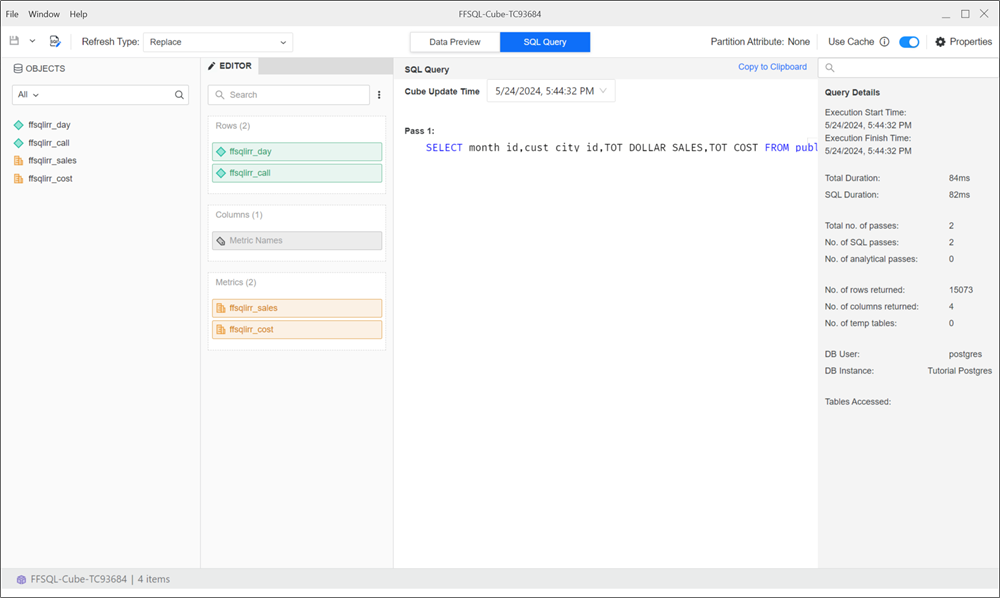Disable the Use Cache toggle

(x=909, y=42)
